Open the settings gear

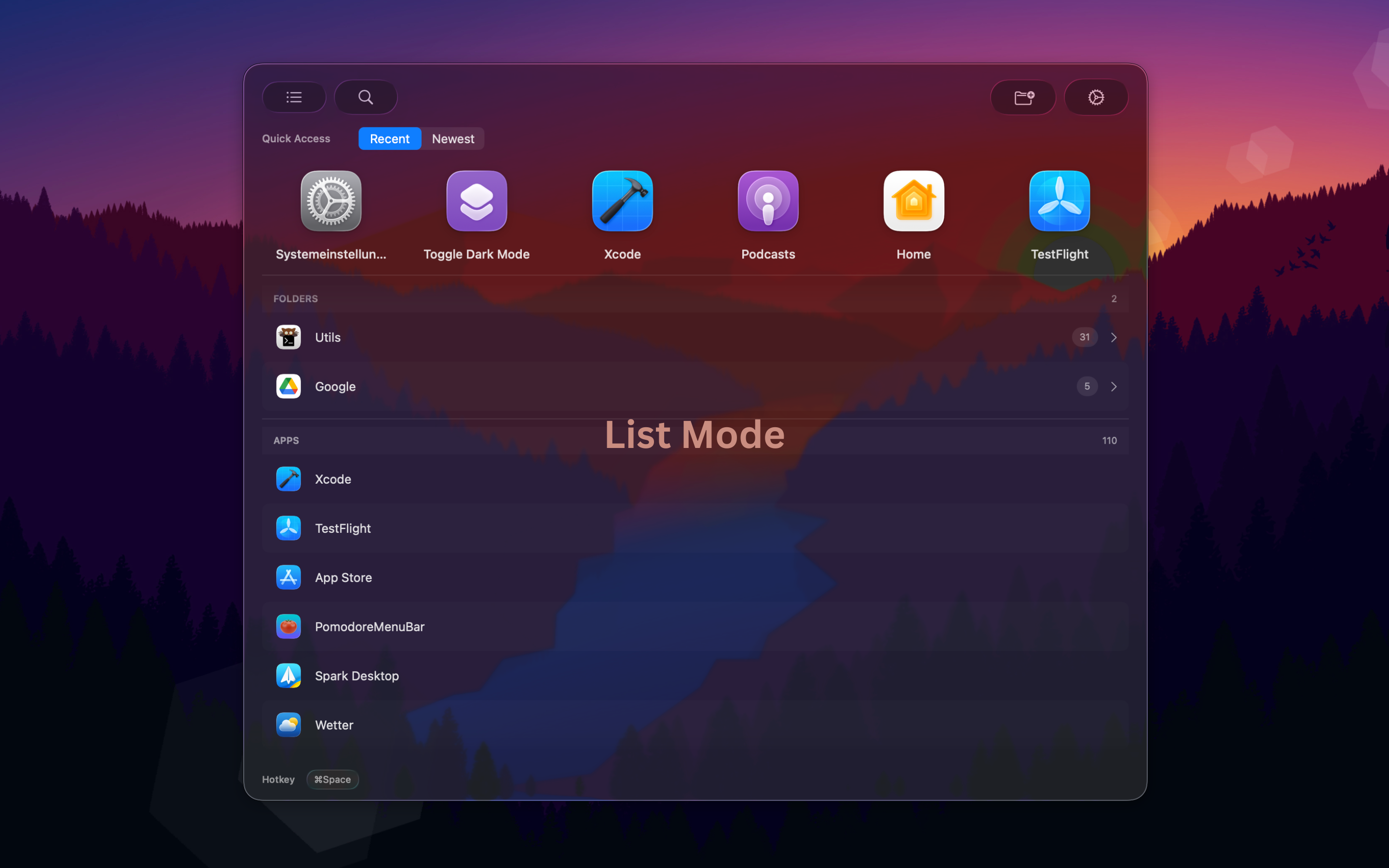1095,96
